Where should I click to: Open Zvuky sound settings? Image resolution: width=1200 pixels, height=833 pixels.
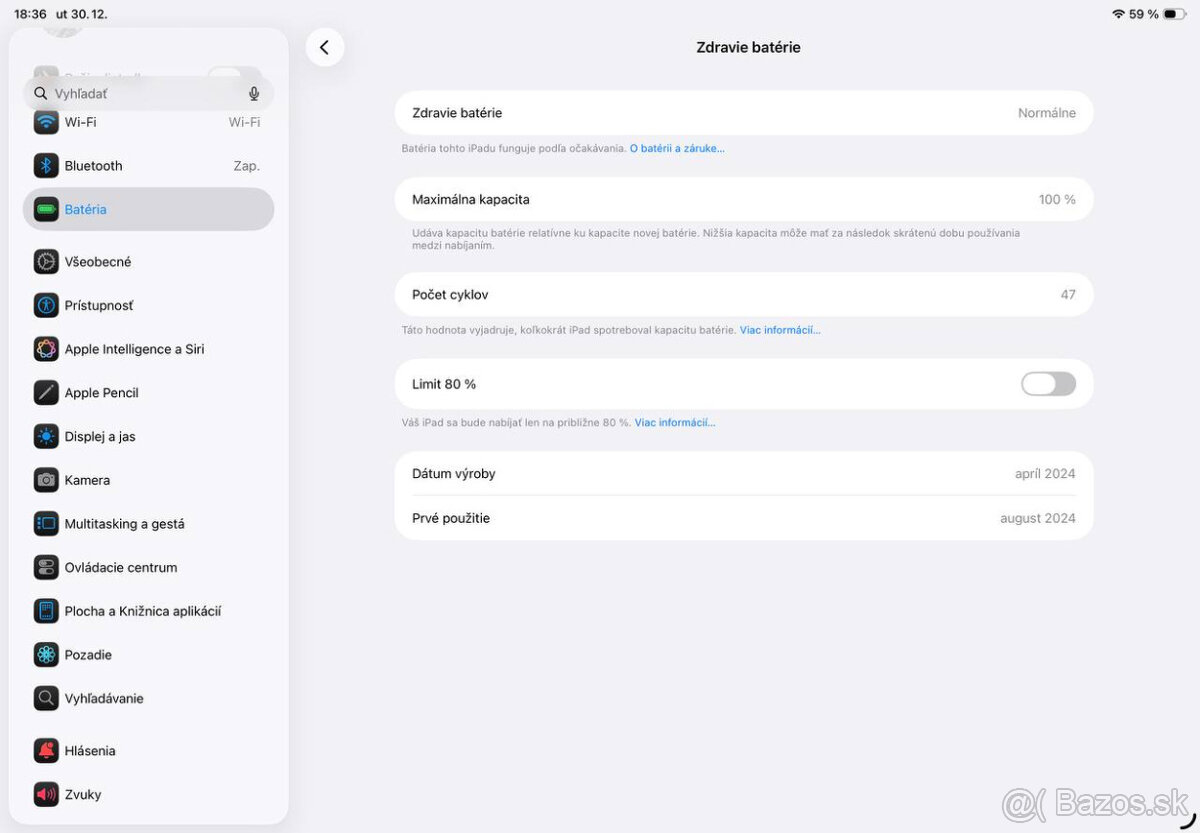pos(82,794)
